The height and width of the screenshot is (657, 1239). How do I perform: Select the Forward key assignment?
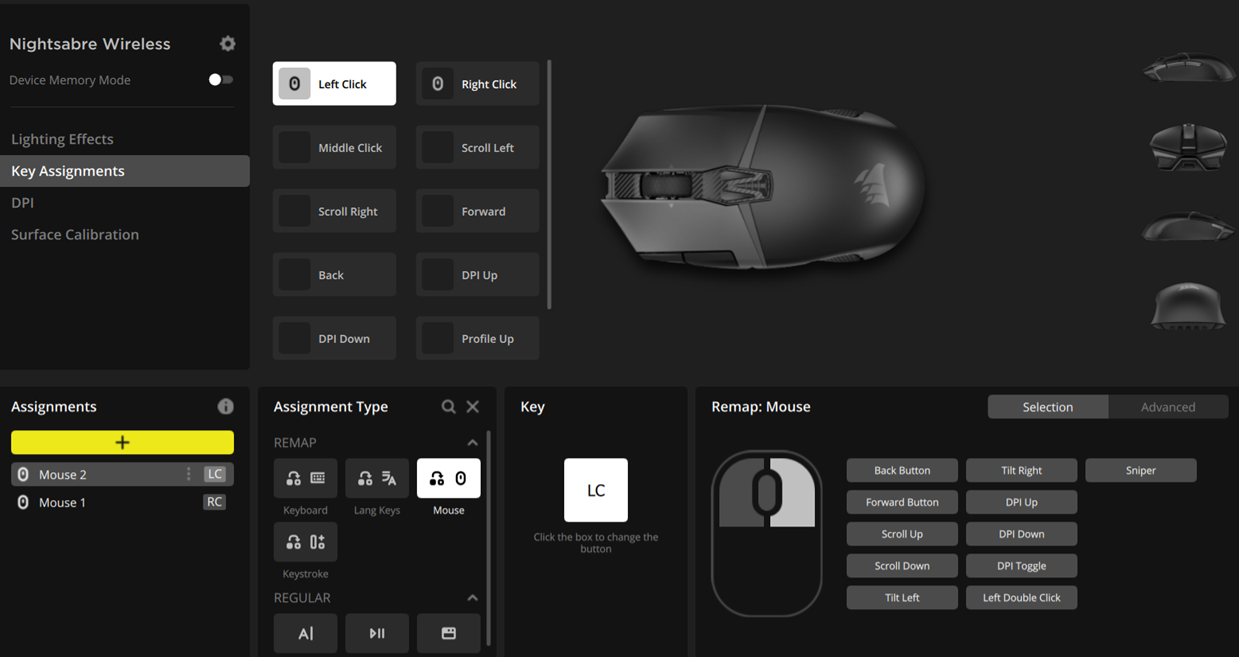(x=477, y=211)
